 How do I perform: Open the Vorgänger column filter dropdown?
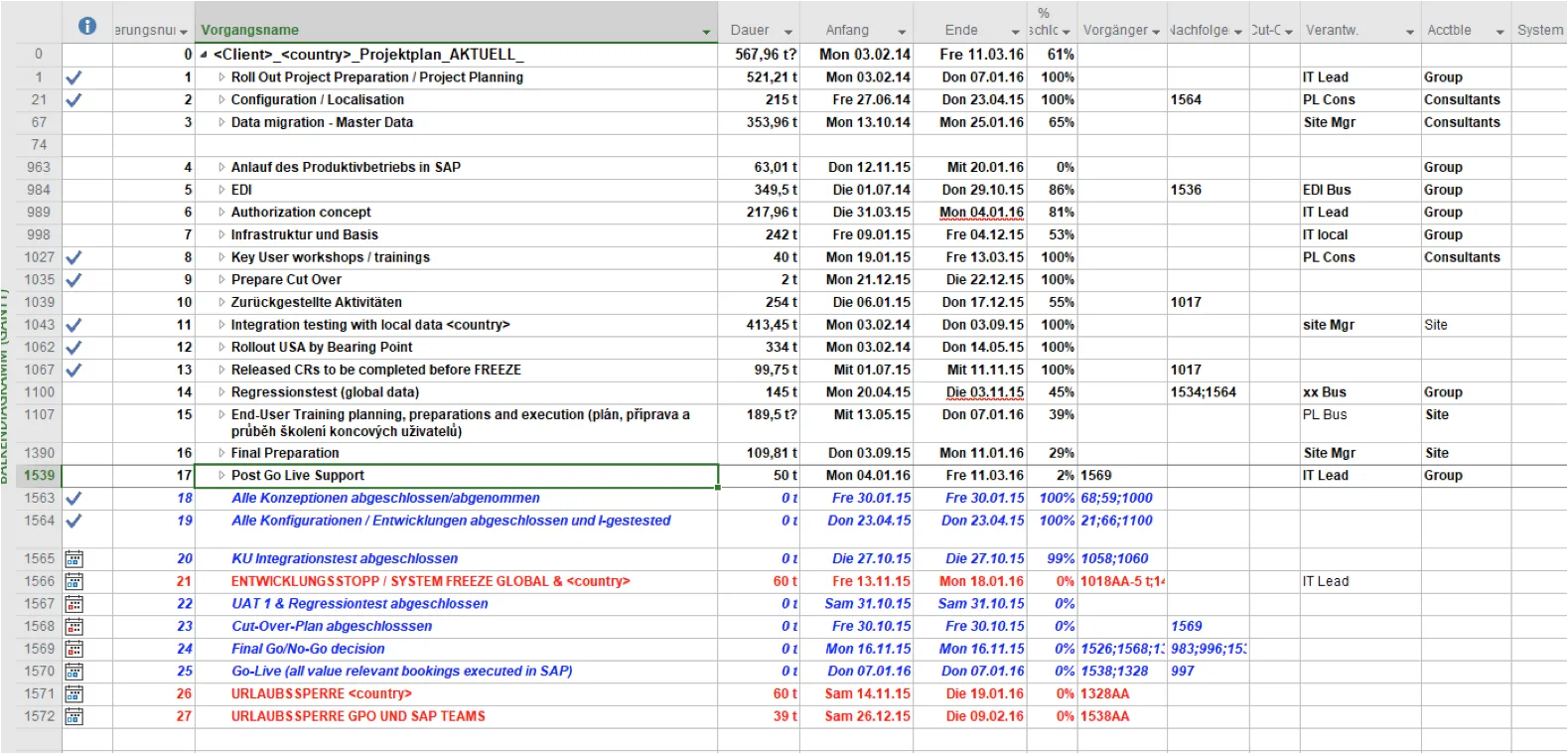(x=1156, y=32)
